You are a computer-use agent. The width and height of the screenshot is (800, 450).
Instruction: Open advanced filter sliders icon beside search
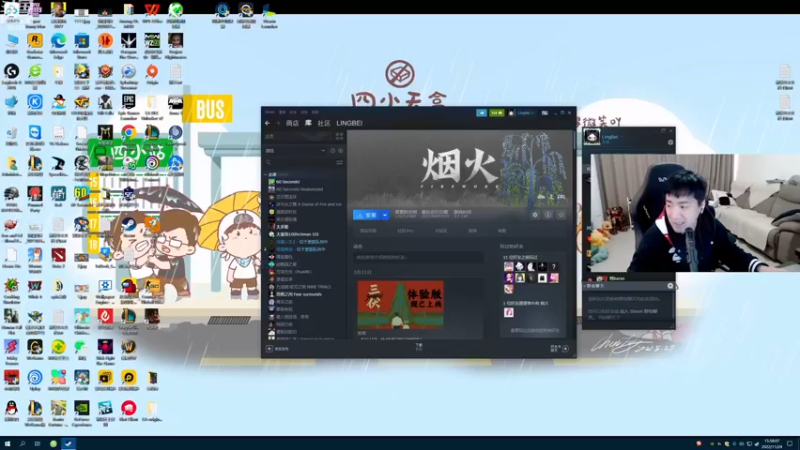[339, 163]
